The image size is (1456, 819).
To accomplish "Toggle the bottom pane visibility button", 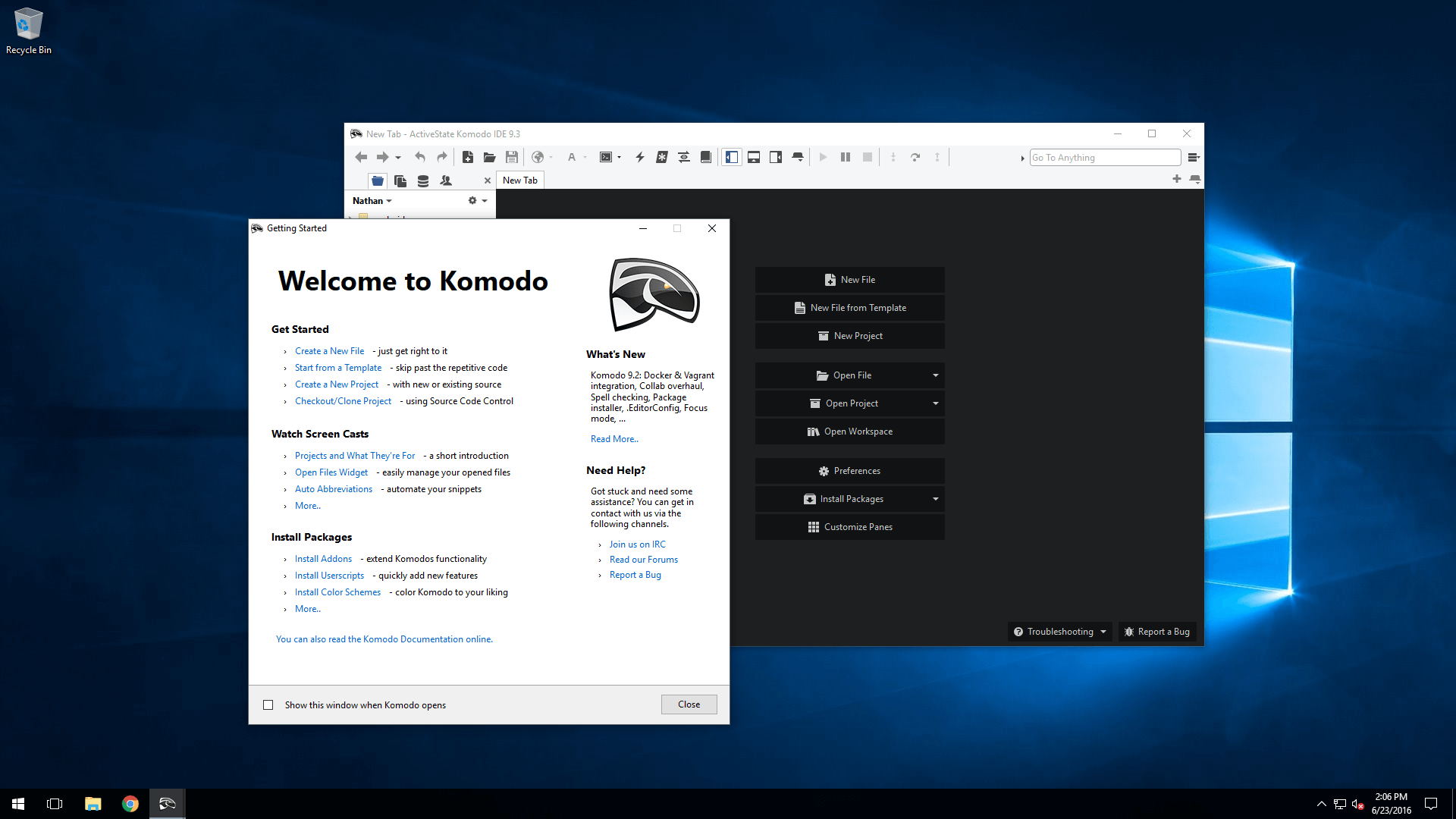I will (754, 157).
